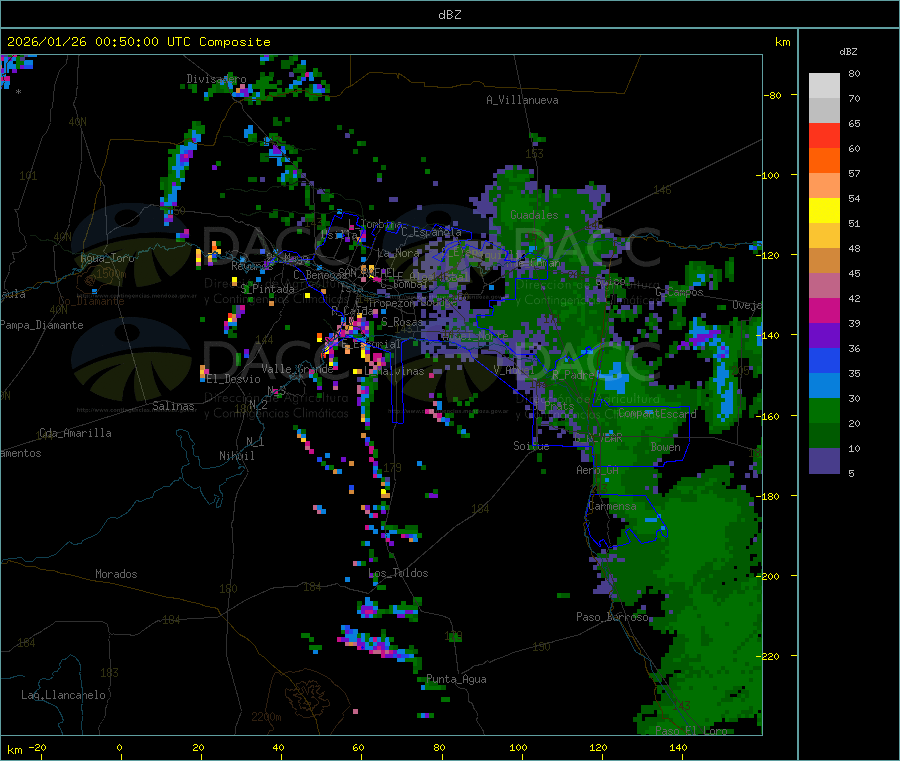This screenshot has height=761, width=900.
Task: Click the Lag.Llancanelo map label
Action: point(64,695)
